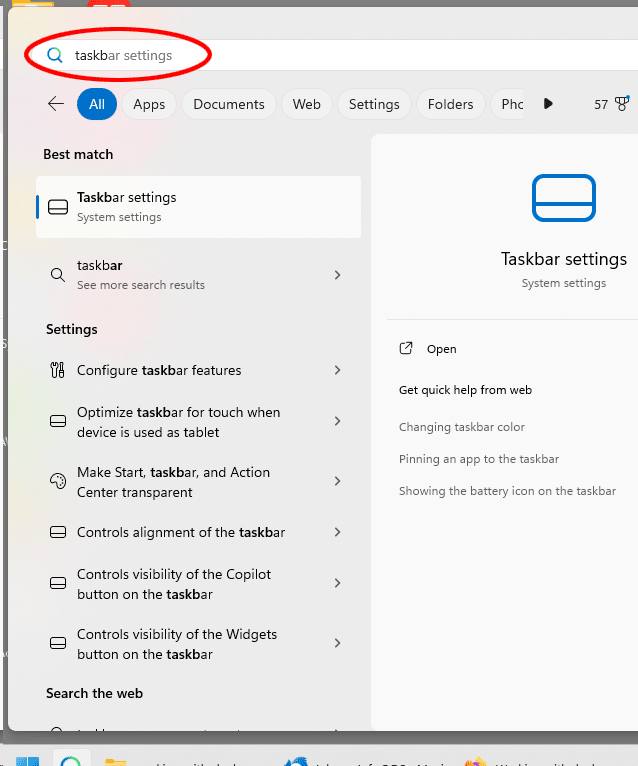Switch to the Documents filter tab
Viewport: 638px width, 766px height.
(229, 104)
